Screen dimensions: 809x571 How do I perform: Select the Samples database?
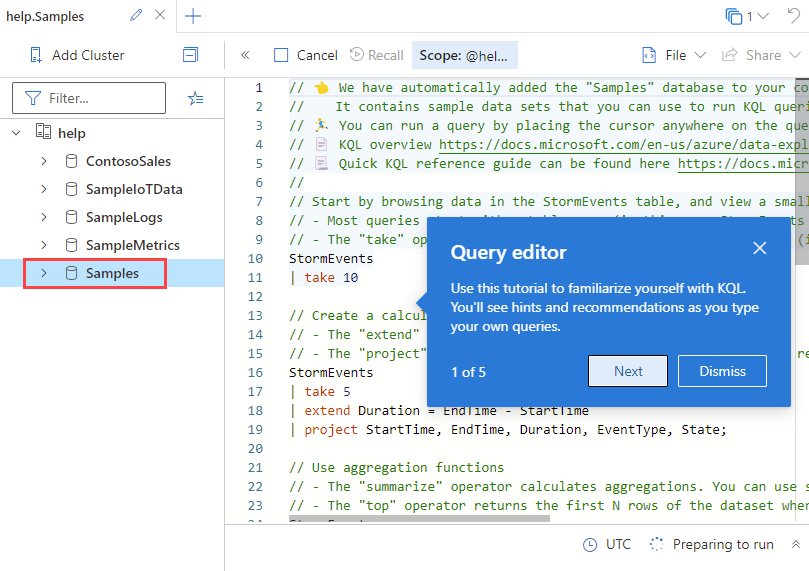[112, 273]
